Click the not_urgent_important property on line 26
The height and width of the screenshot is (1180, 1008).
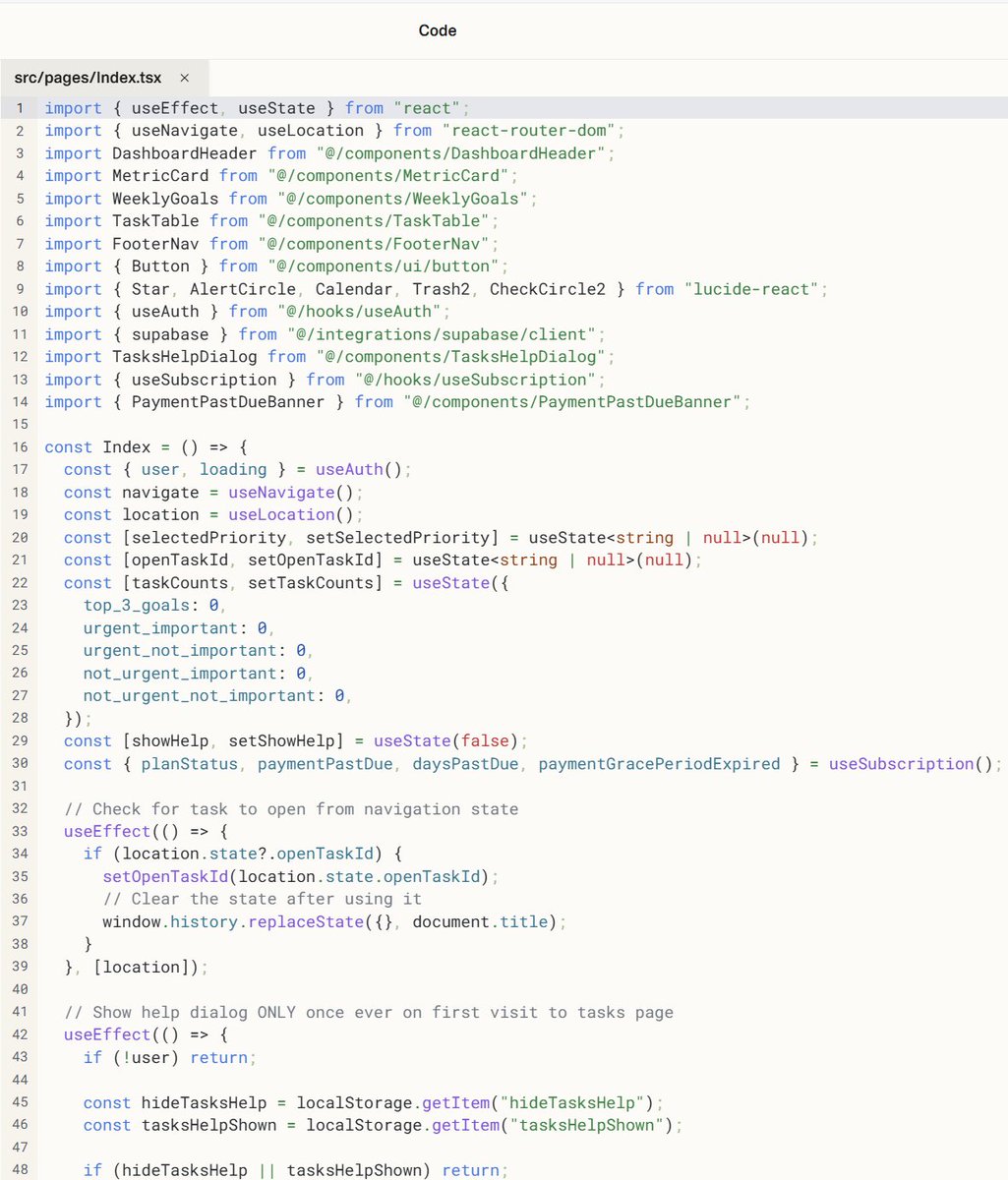[x=180, y=674]
